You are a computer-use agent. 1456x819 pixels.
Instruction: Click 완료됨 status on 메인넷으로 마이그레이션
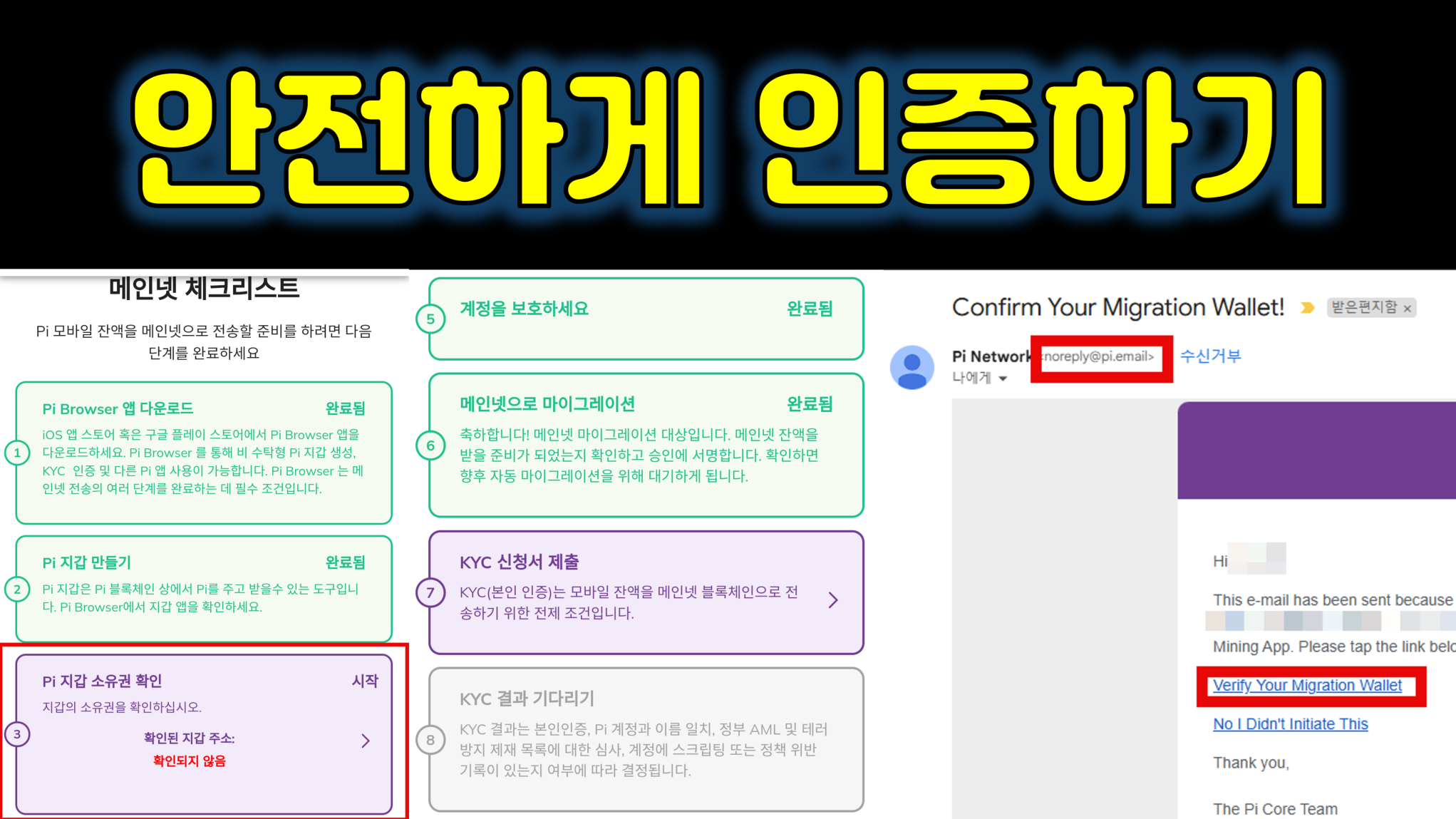[810, 404]
